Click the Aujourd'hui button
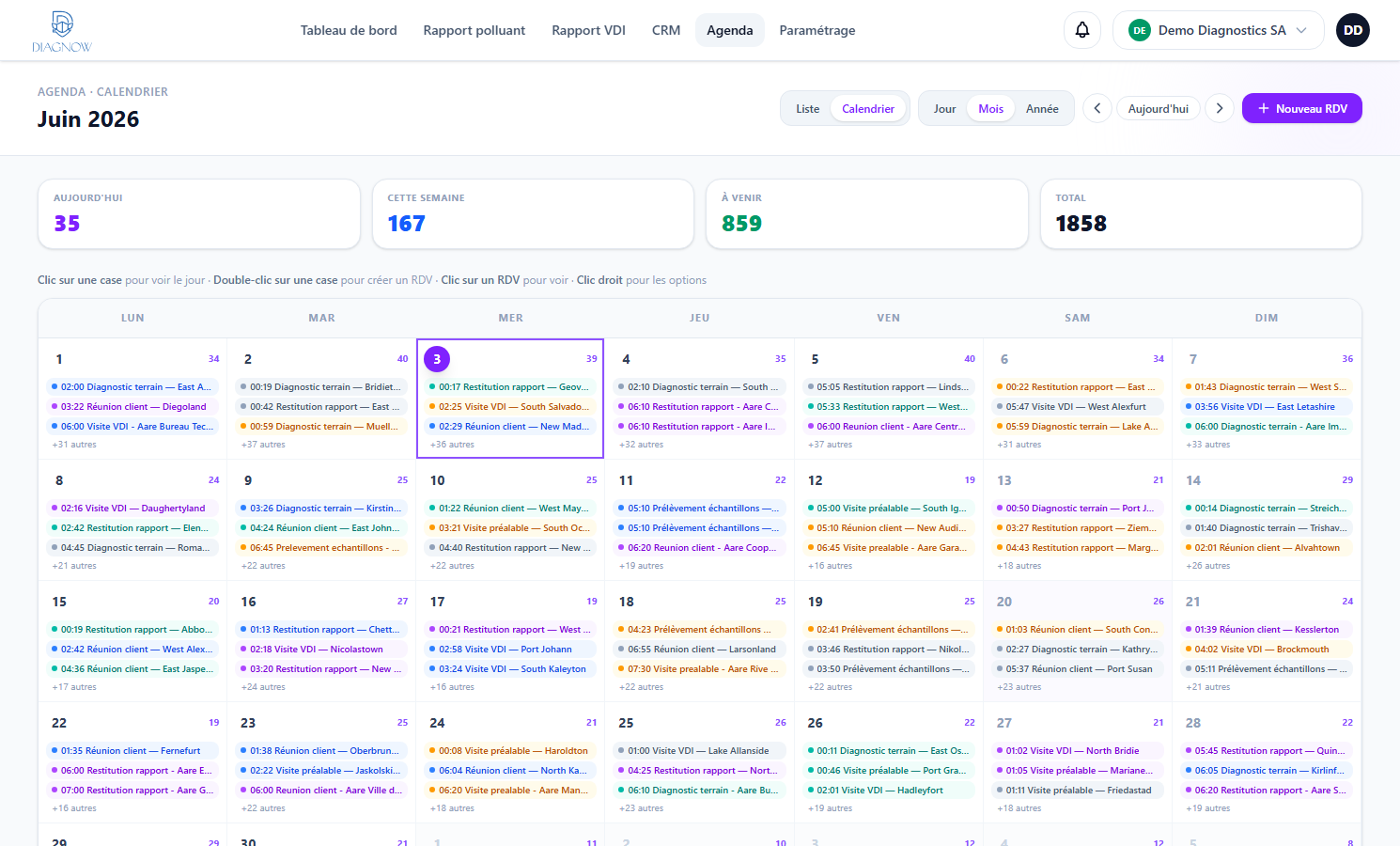This screenshot has width=1400, height=846. point(1158,108)
